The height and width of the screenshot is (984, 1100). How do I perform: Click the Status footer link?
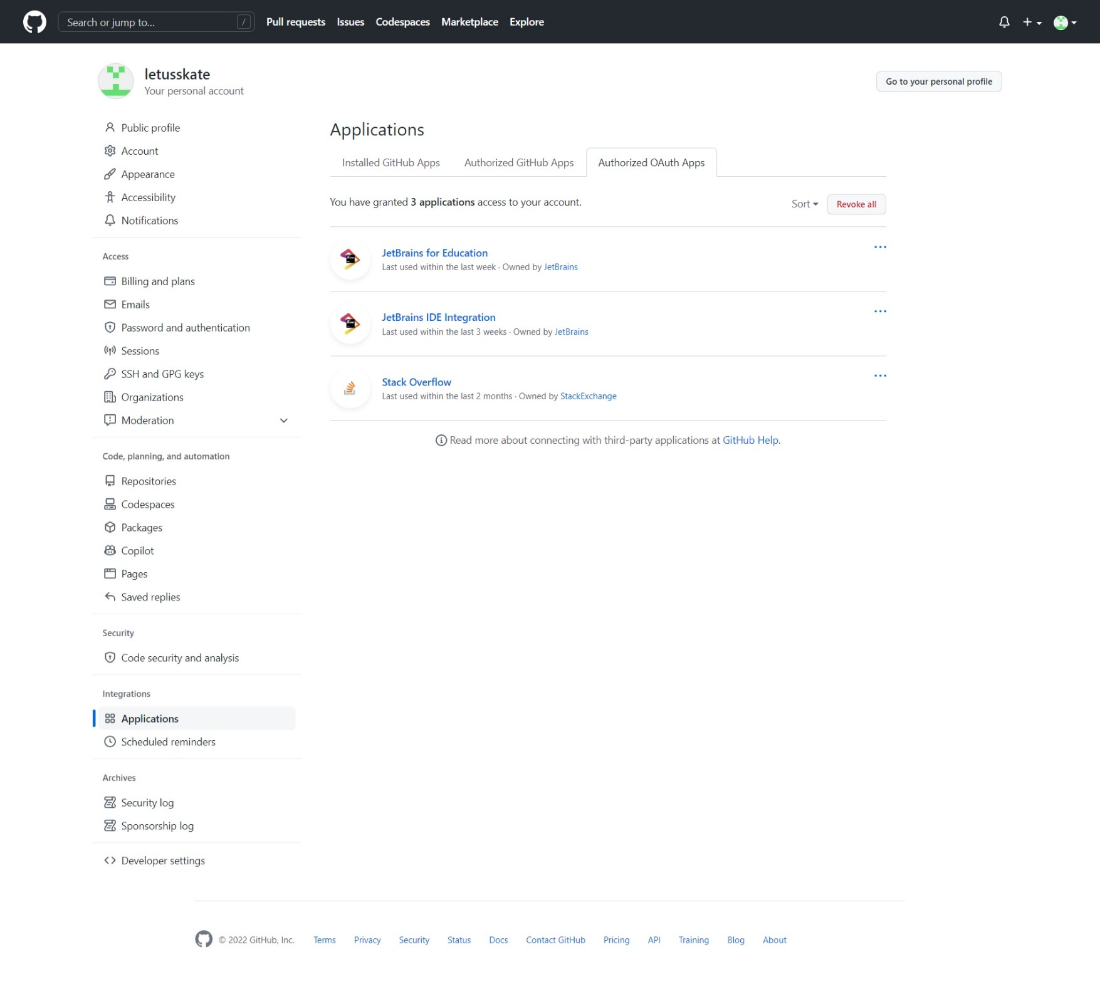pyautogui.click(x=459, y=940)
